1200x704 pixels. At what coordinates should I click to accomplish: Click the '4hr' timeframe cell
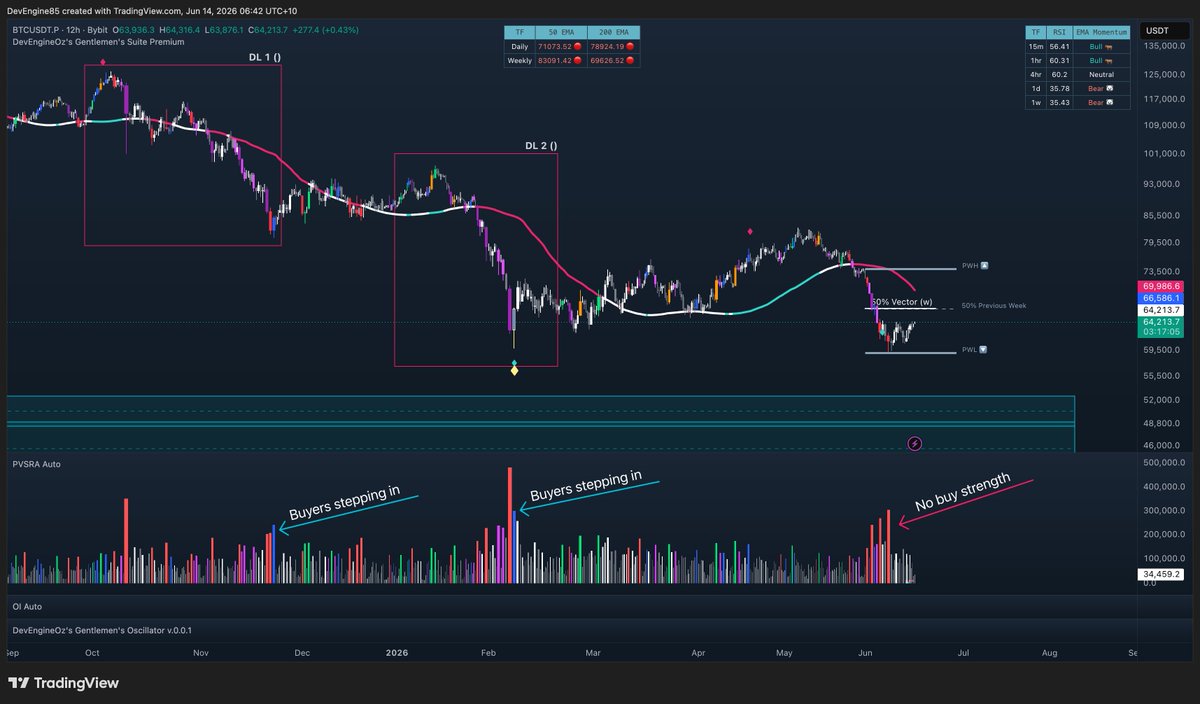[1038, 74]
